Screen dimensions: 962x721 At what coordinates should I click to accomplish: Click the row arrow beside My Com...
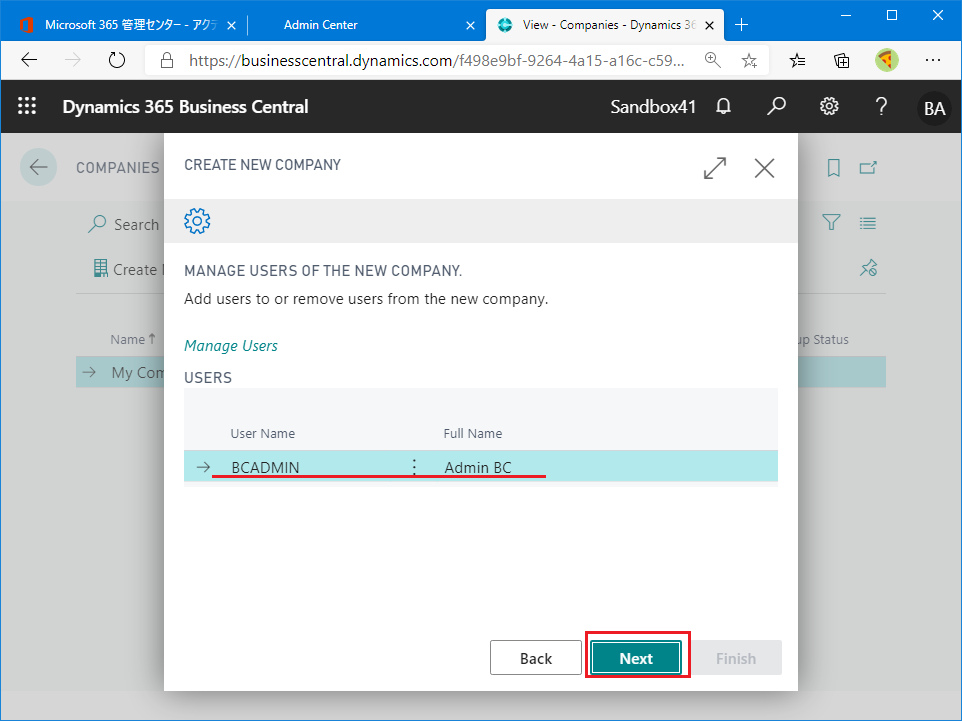coord(89,372)
